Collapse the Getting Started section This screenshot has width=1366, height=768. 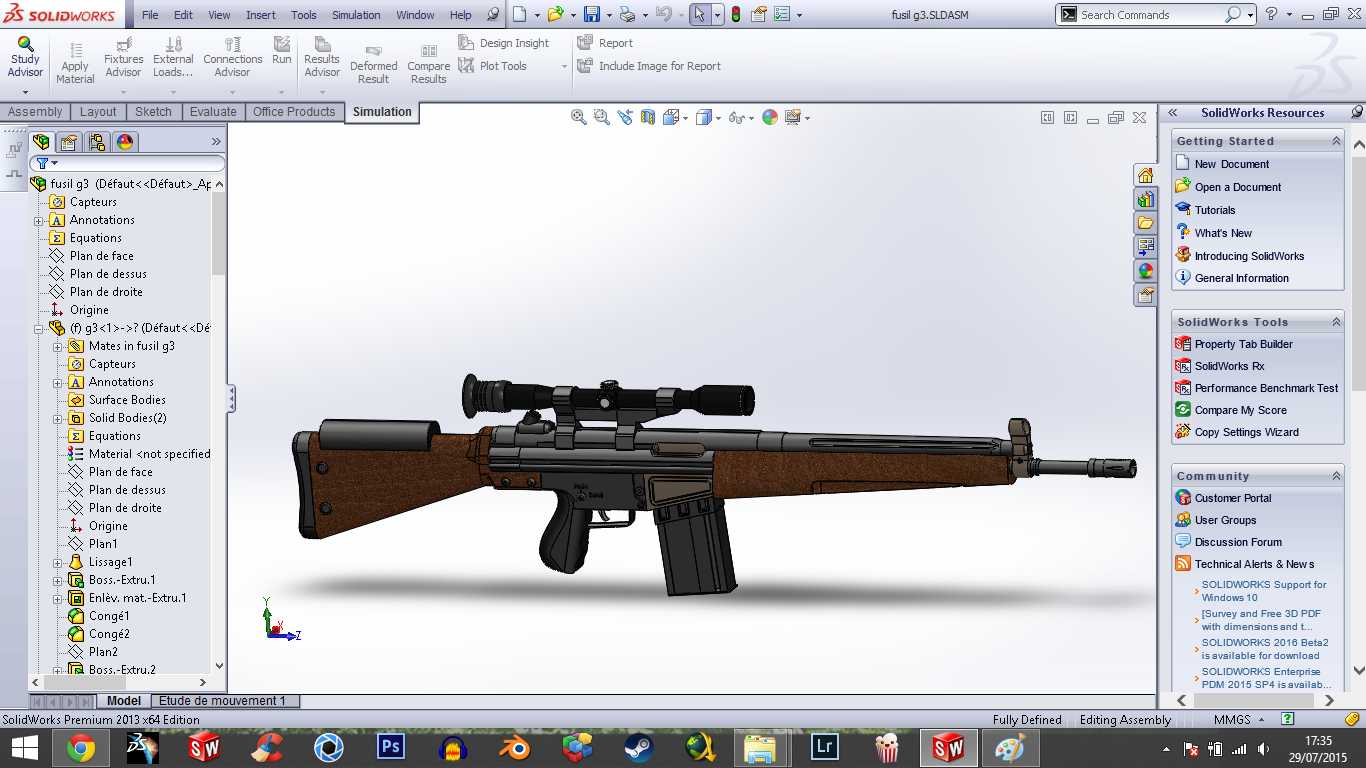[x=1336, y=141]
